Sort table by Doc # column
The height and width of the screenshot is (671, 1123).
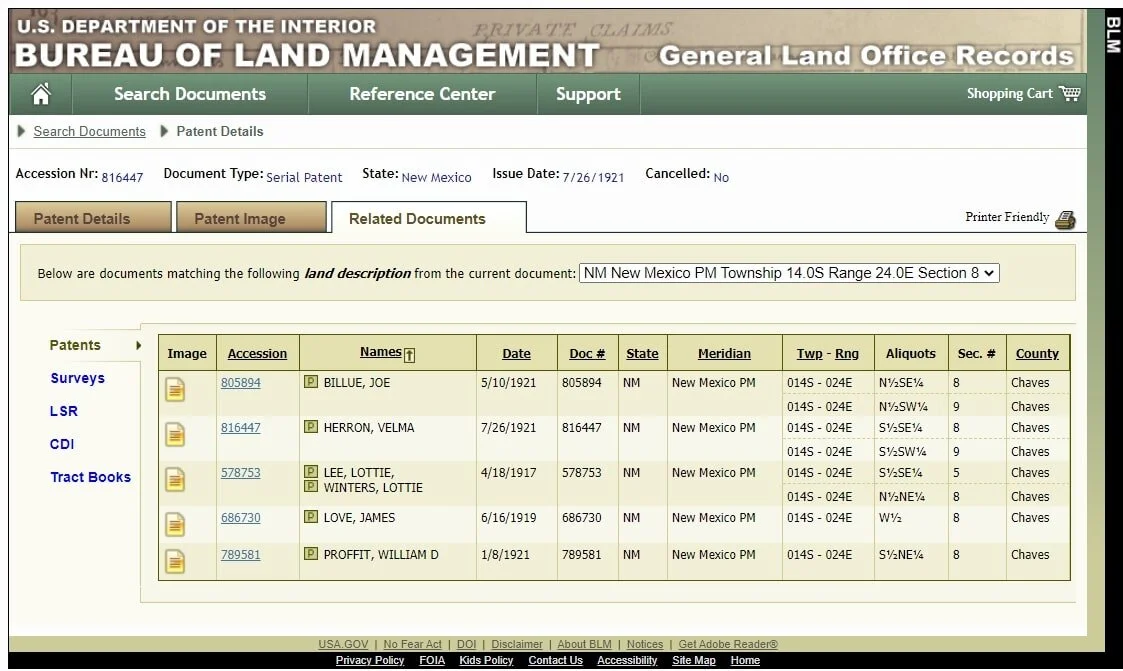(587, 354)
